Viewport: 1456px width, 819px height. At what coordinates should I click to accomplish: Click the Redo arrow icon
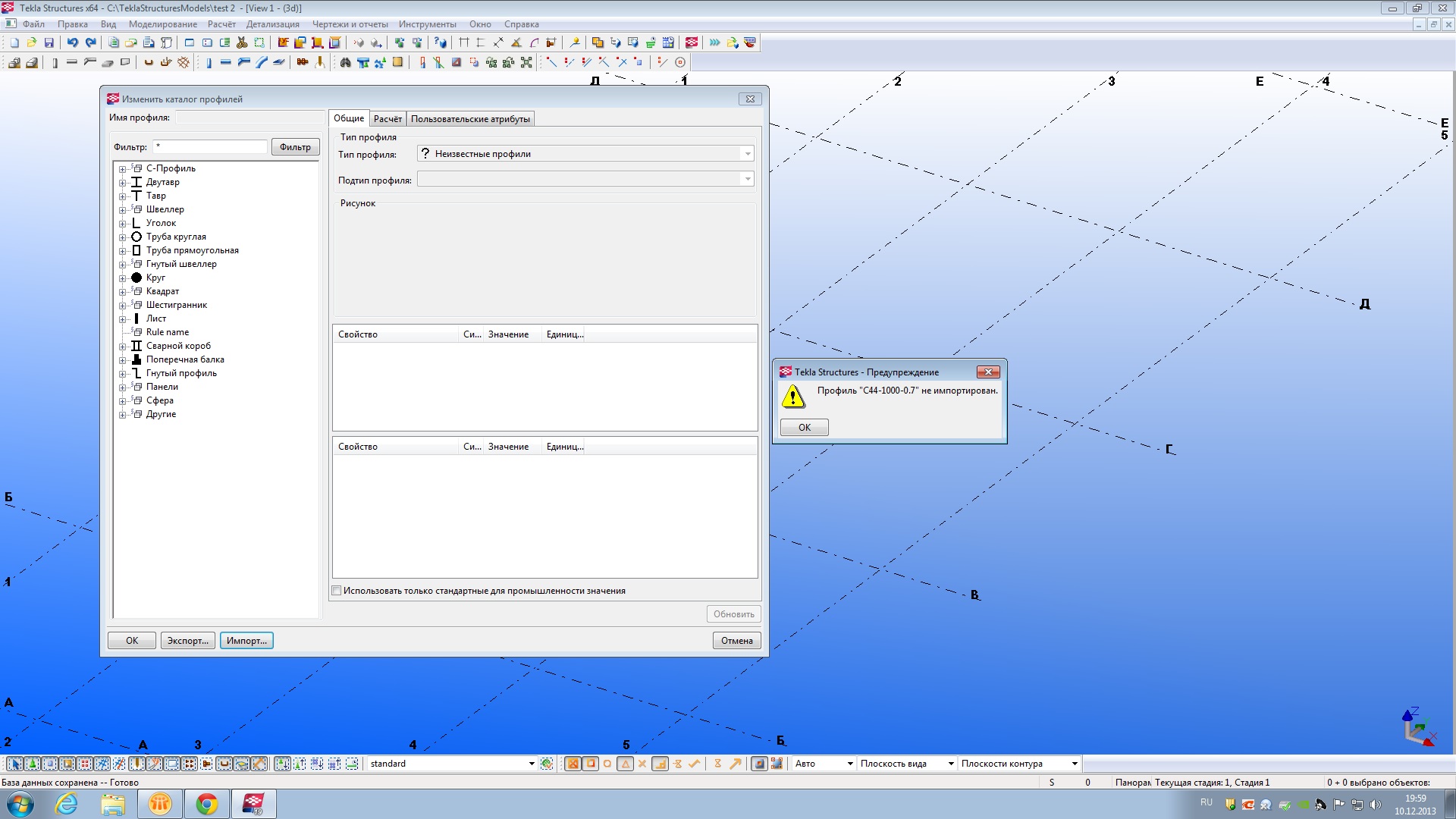90,42
